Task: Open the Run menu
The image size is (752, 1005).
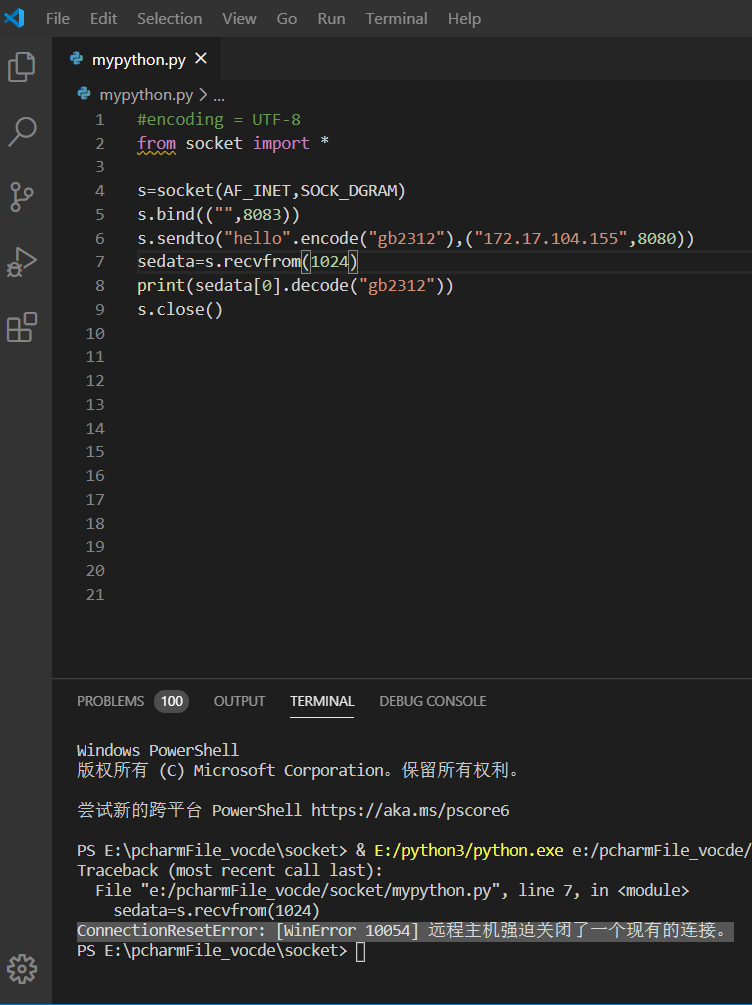Action: click(331, 19)
